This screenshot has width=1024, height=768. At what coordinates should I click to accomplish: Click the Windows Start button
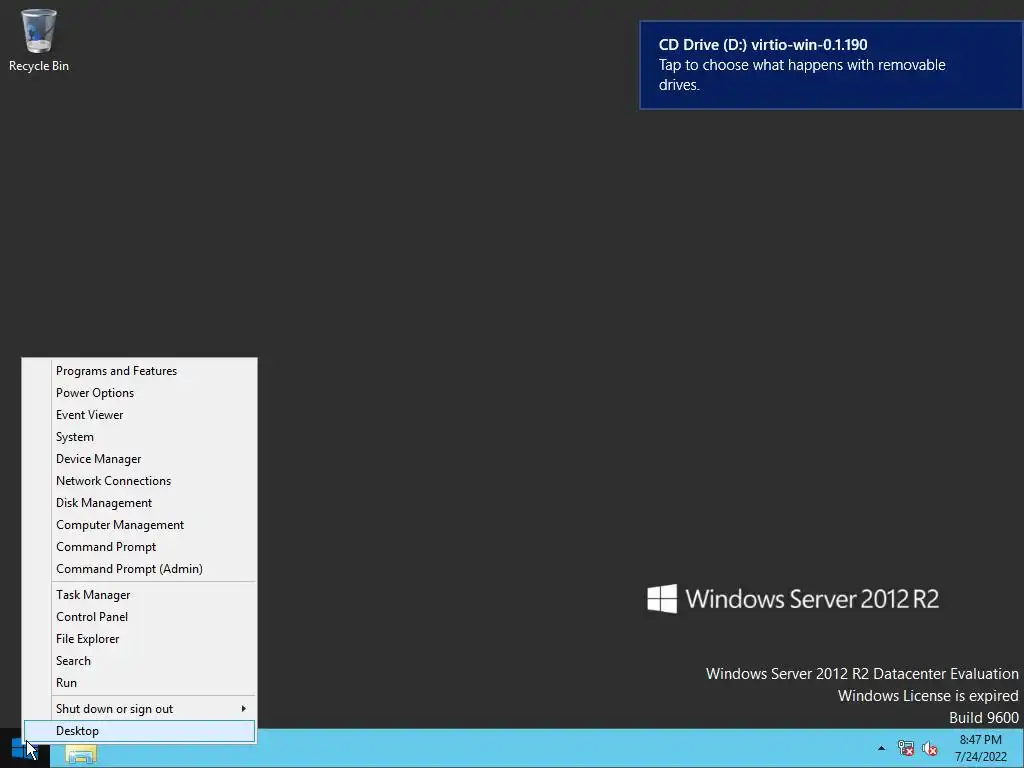[24, 748]
